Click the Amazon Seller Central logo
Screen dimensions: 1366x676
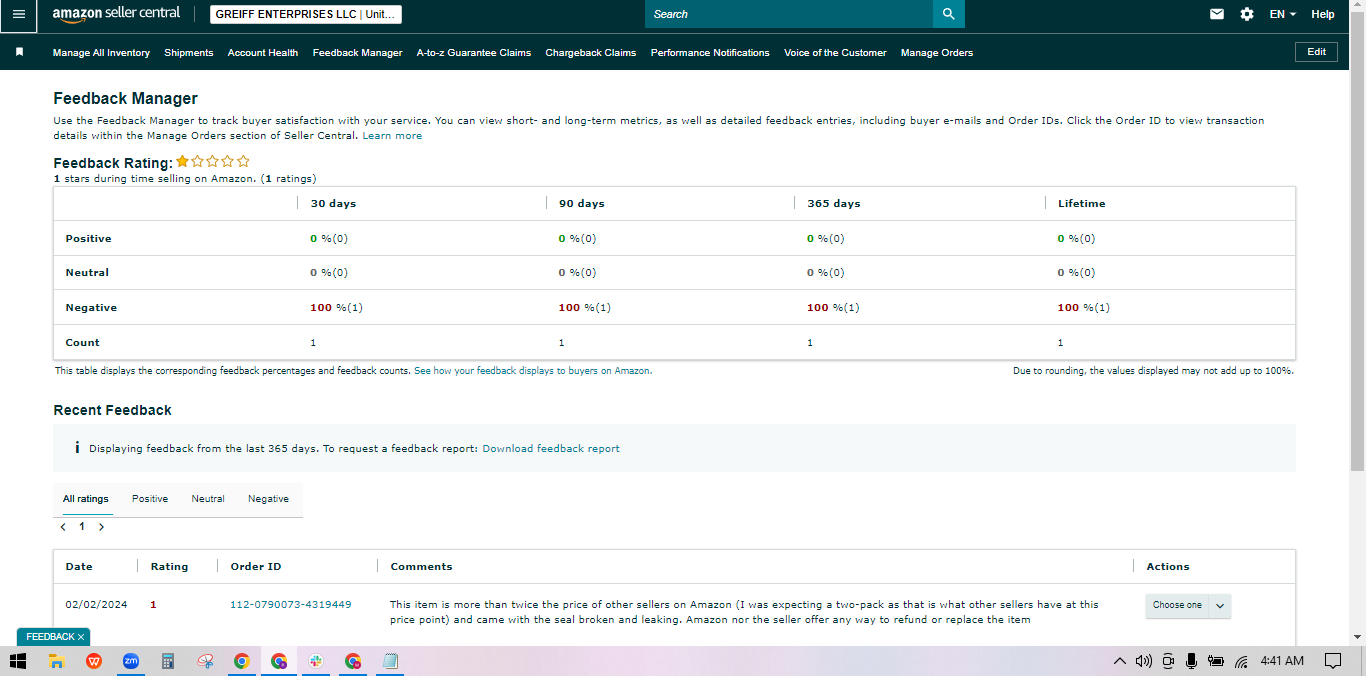[x=116, y=14]
